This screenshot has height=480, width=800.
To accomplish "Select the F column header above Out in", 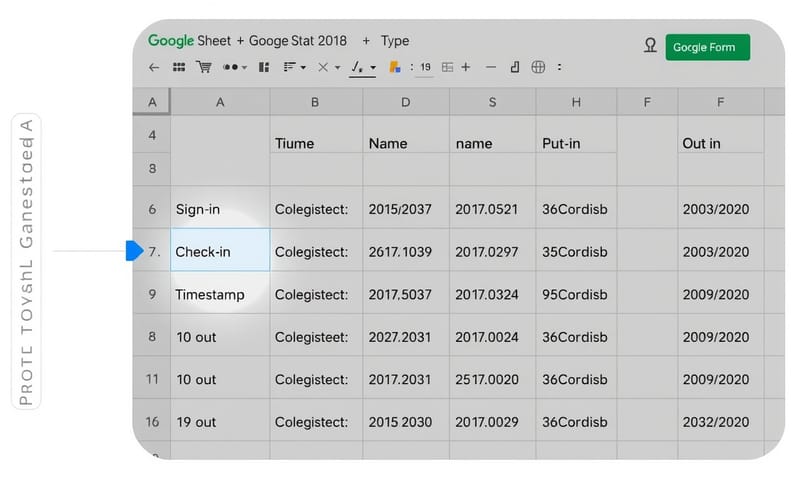I will pos(720,102).
